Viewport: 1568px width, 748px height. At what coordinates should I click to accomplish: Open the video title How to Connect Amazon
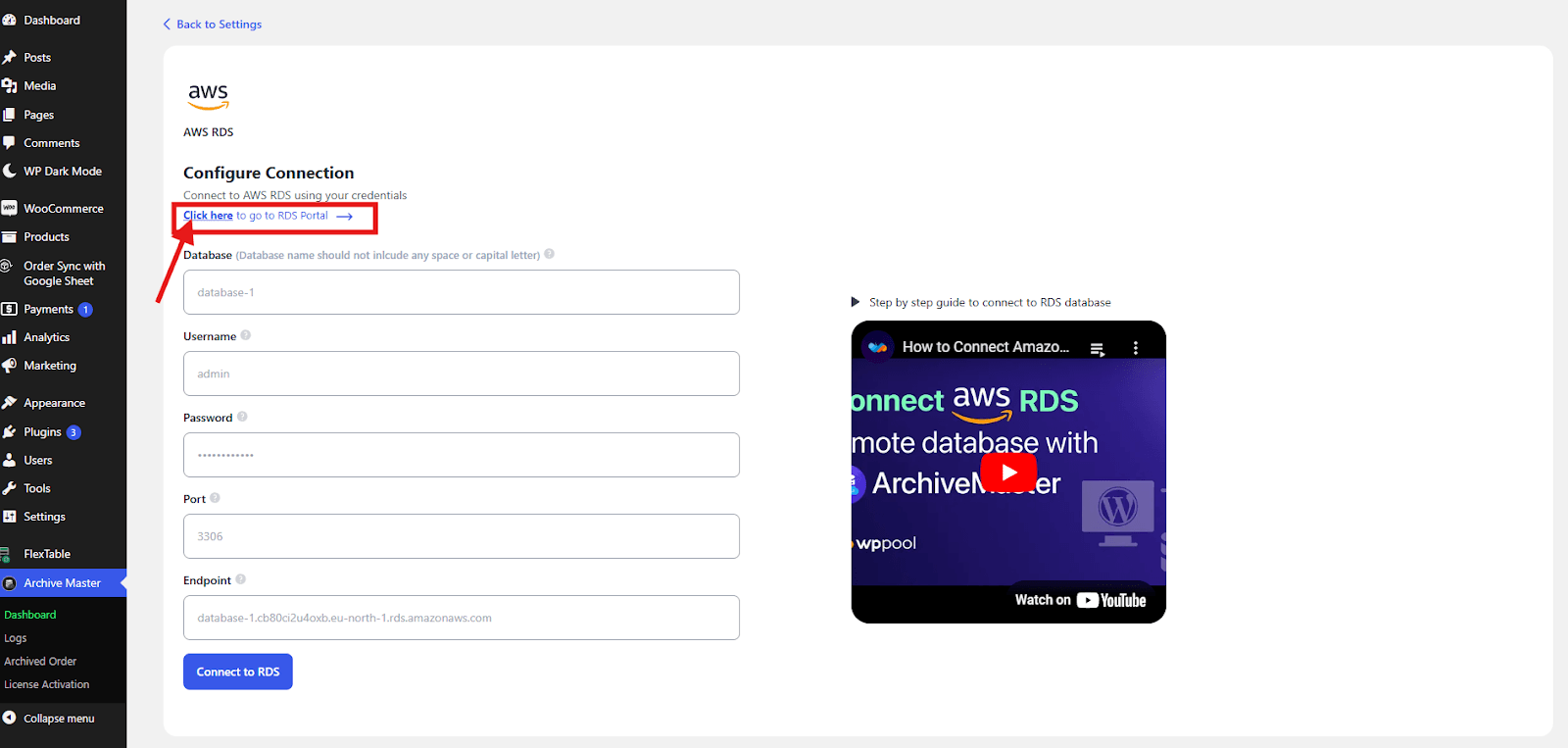(986, 347)
